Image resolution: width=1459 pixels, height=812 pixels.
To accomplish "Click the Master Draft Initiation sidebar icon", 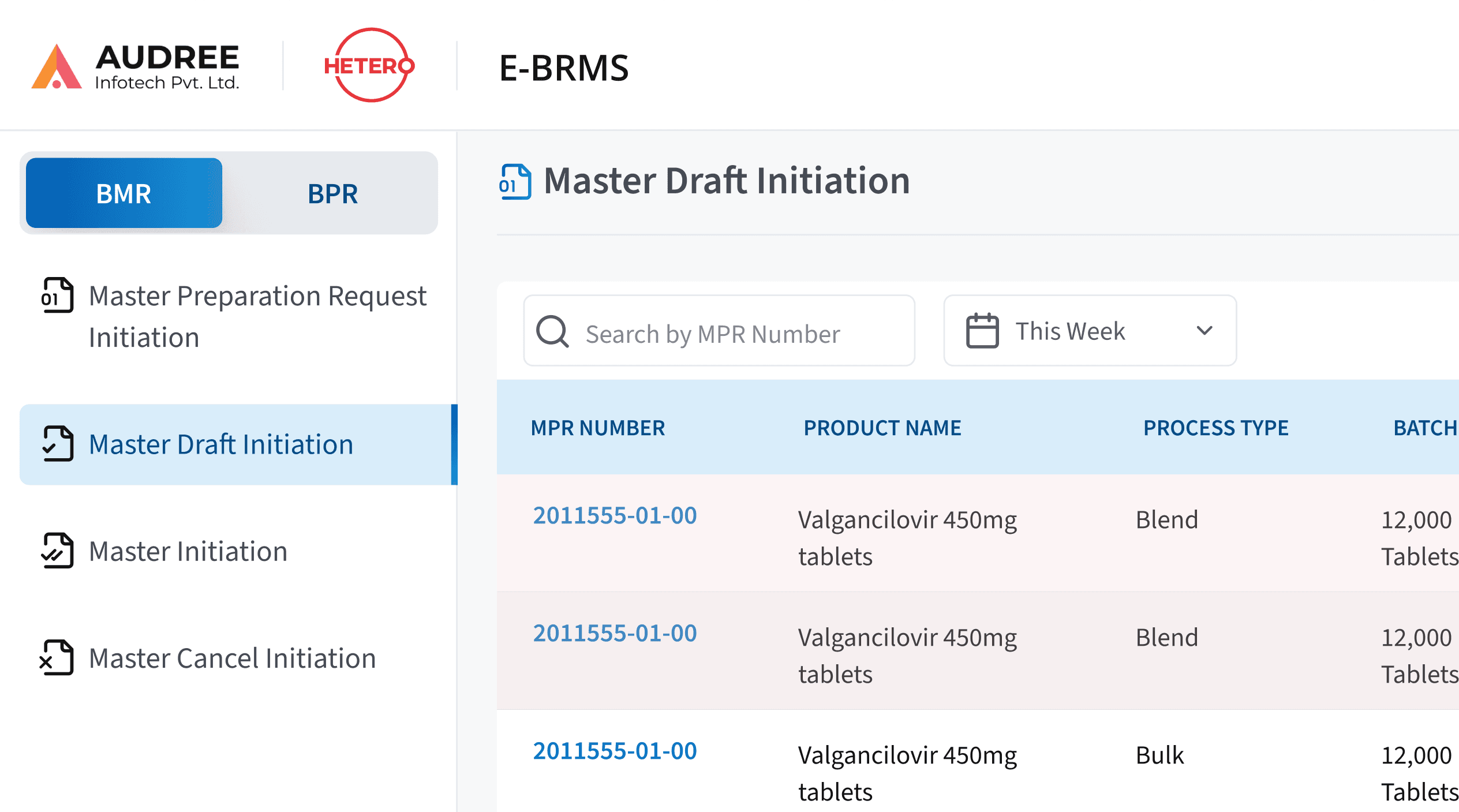I will pos(57,444).
